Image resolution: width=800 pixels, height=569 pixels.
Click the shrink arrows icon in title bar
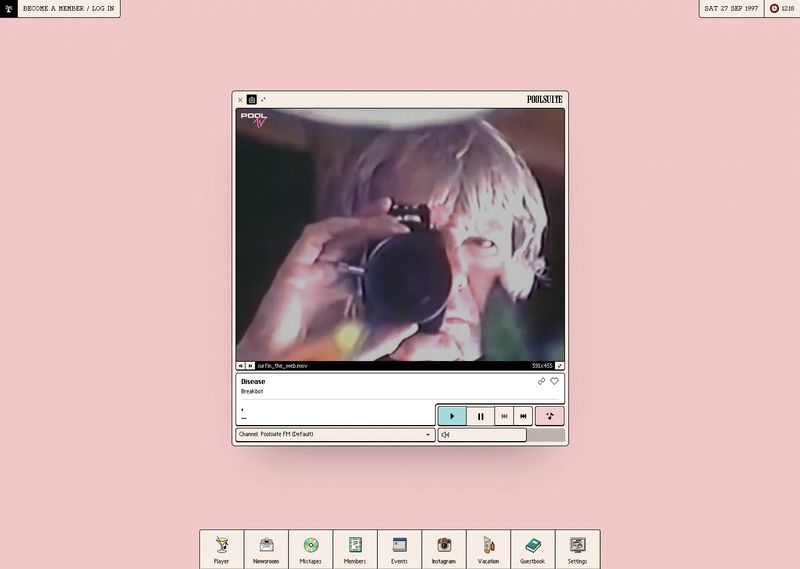pyautogui.click(x=263, y=100)
